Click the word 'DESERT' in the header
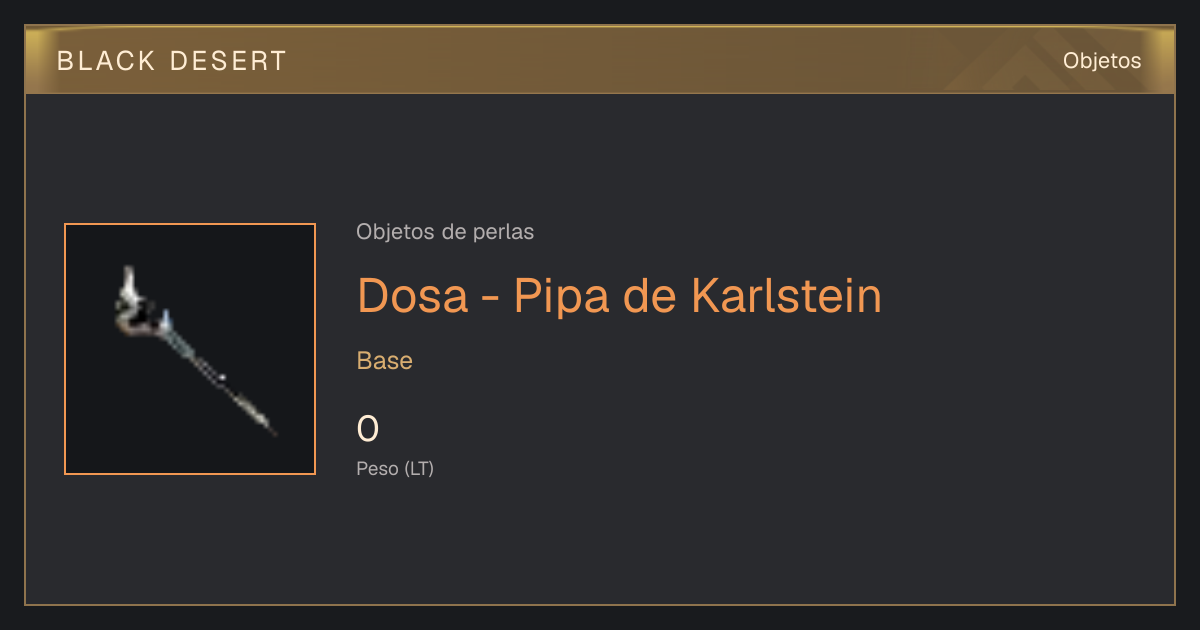This screenshot has width=1200, height=630. point(228,61)
